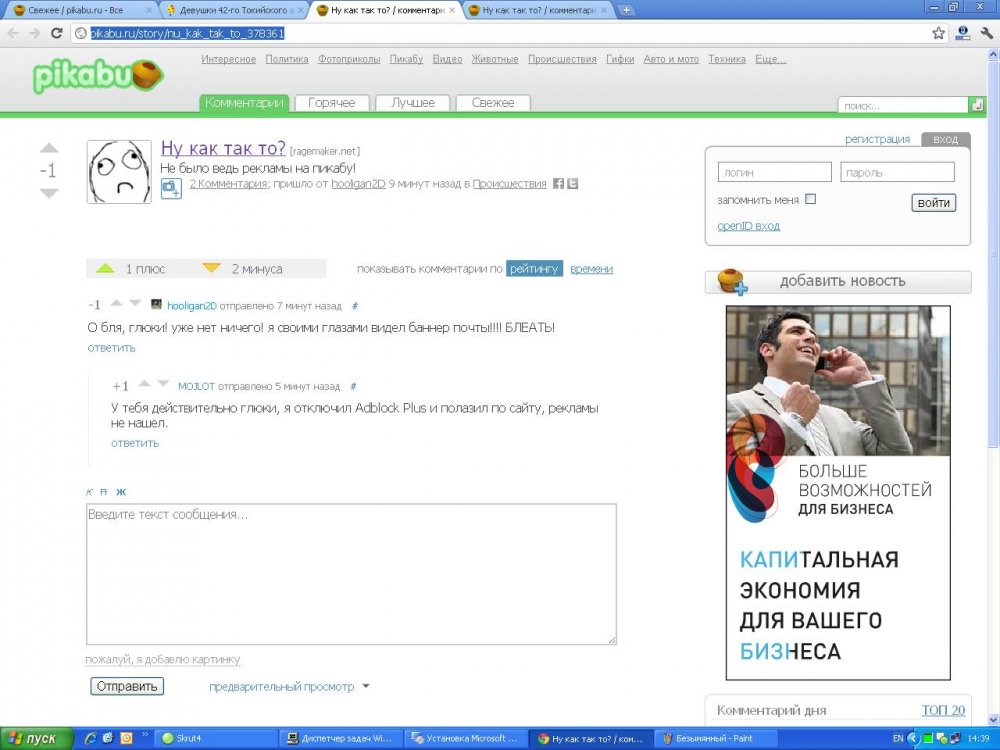Screen dimensions: 1000x750
Task: Click пожалуй, я добавлю картинку link
Action: [163, 659]
